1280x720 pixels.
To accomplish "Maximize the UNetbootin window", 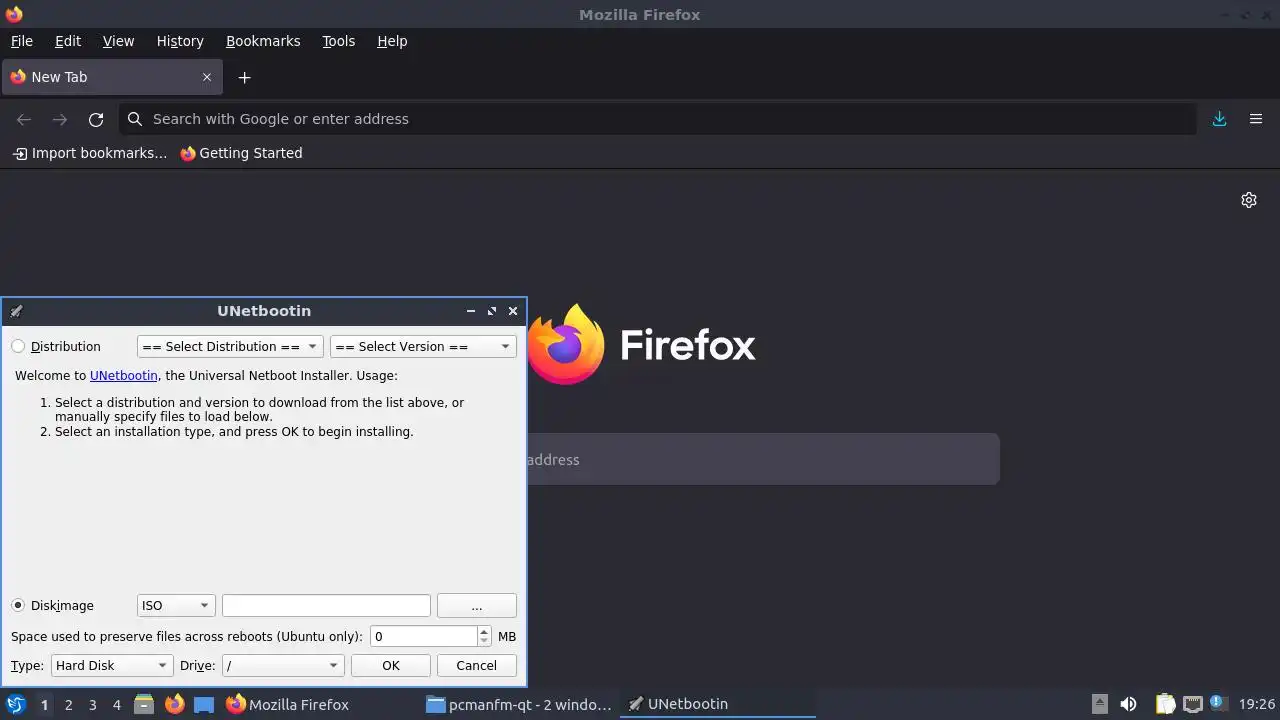I will [491, 311].
